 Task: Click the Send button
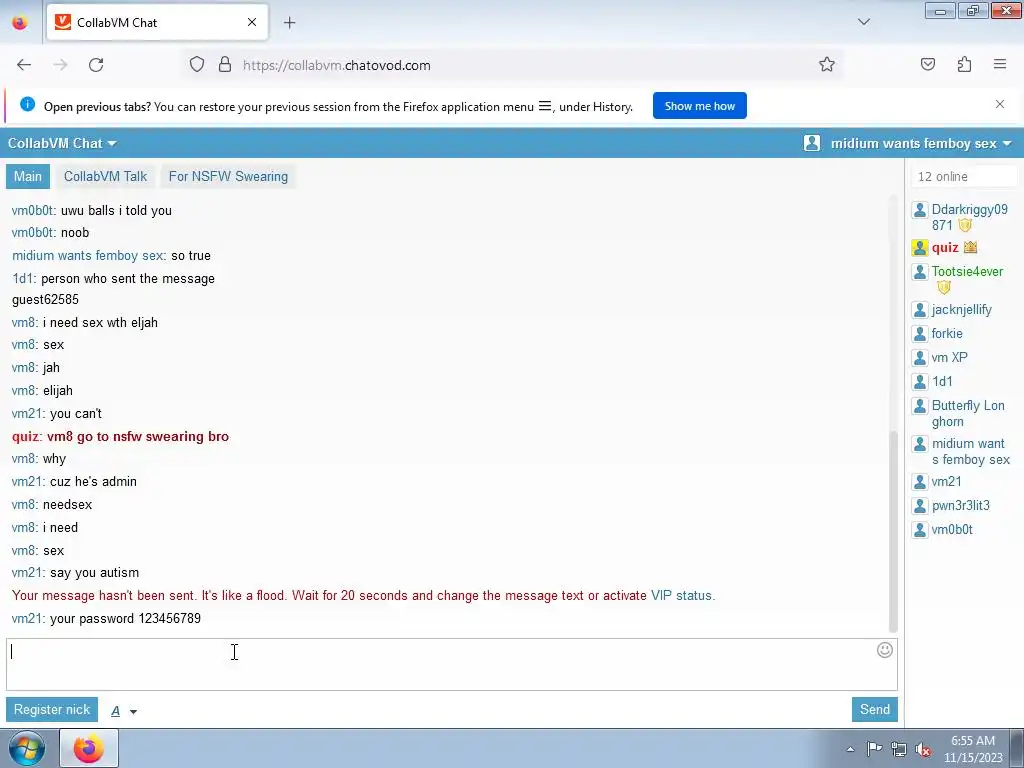coord(874,709)
